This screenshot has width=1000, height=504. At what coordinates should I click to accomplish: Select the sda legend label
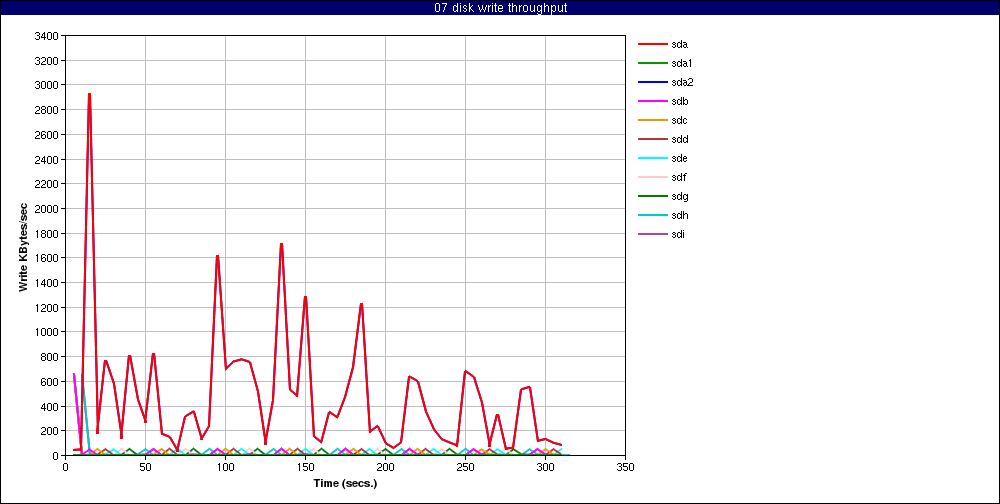pyautogui.click(x=679, y=45)
